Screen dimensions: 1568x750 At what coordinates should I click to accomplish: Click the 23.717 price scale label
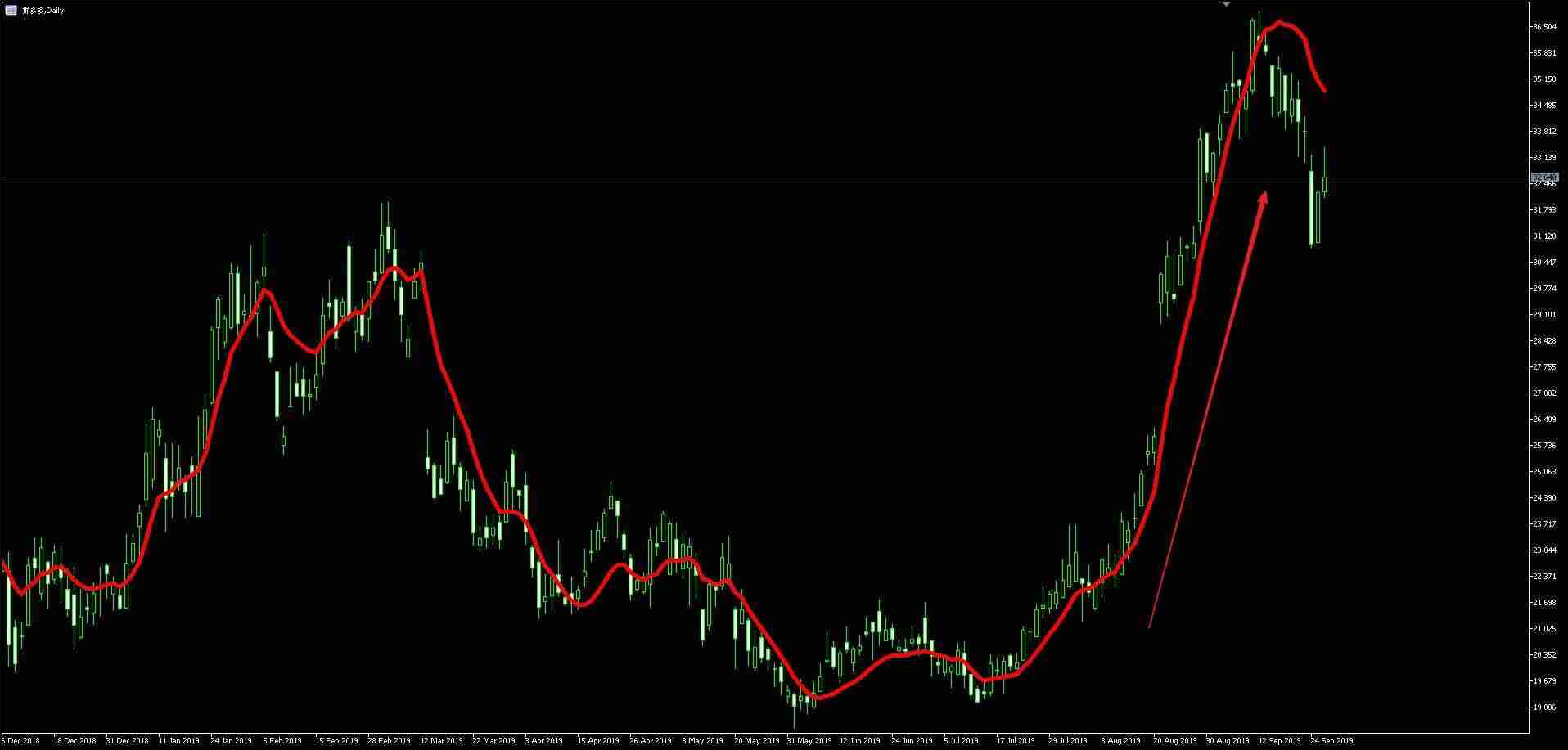[x=1544, y=524]
